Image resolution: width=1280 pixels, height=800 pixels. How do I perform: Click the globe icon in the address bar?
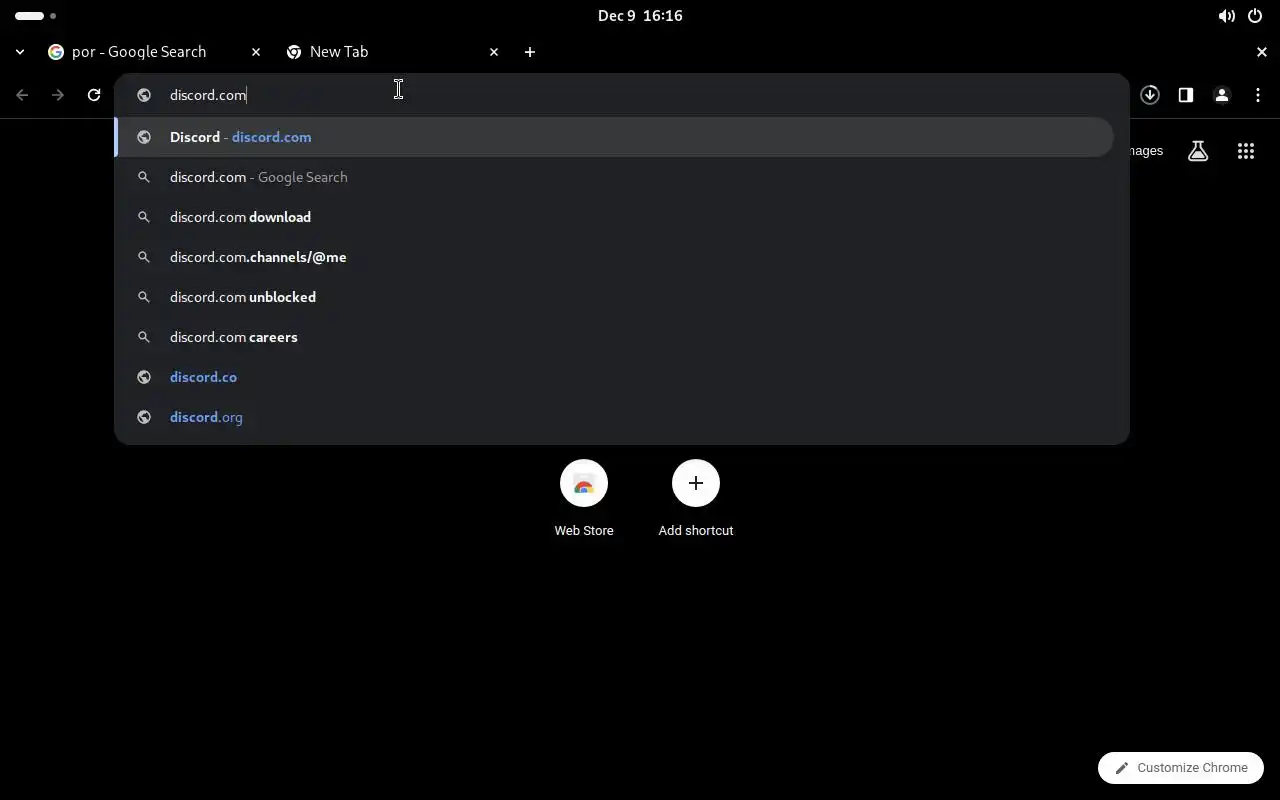(144, 95)
